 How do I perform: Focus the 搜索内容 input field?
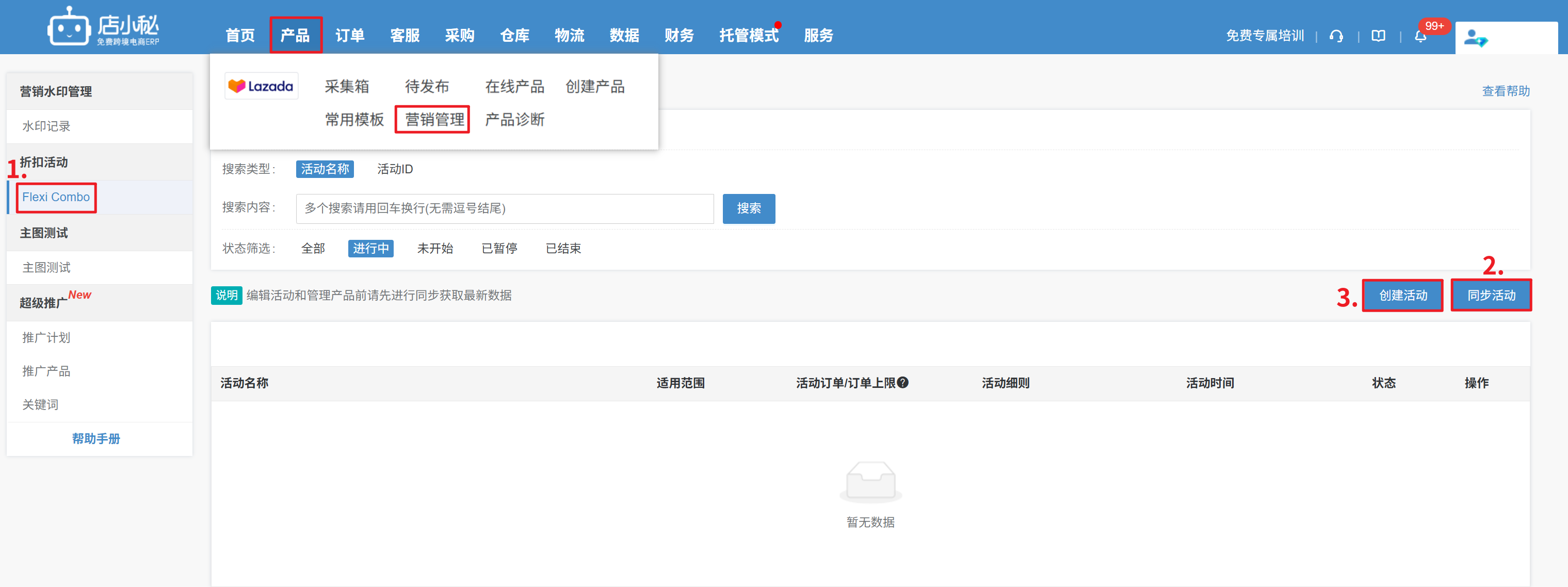pyautogui.click(x=504, y=208)
